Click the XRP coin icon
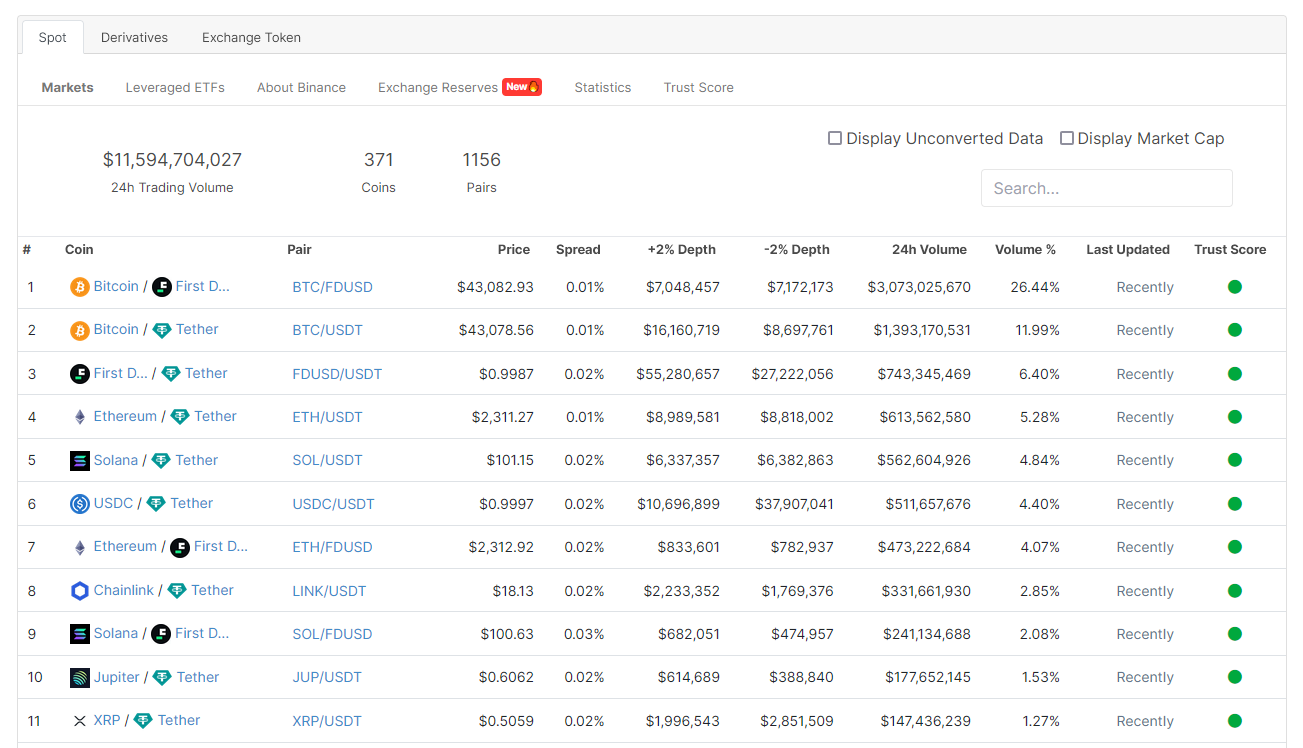 coord(80,721)
